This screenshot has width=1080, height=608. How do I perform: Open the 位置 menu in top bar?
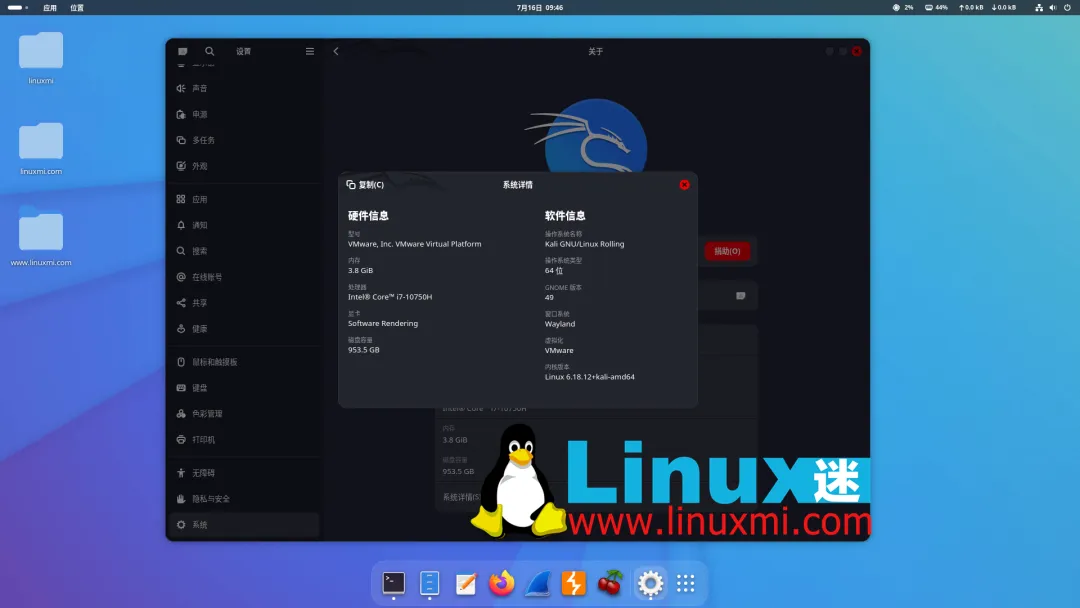pyautogui.click(x=76, y=8)
